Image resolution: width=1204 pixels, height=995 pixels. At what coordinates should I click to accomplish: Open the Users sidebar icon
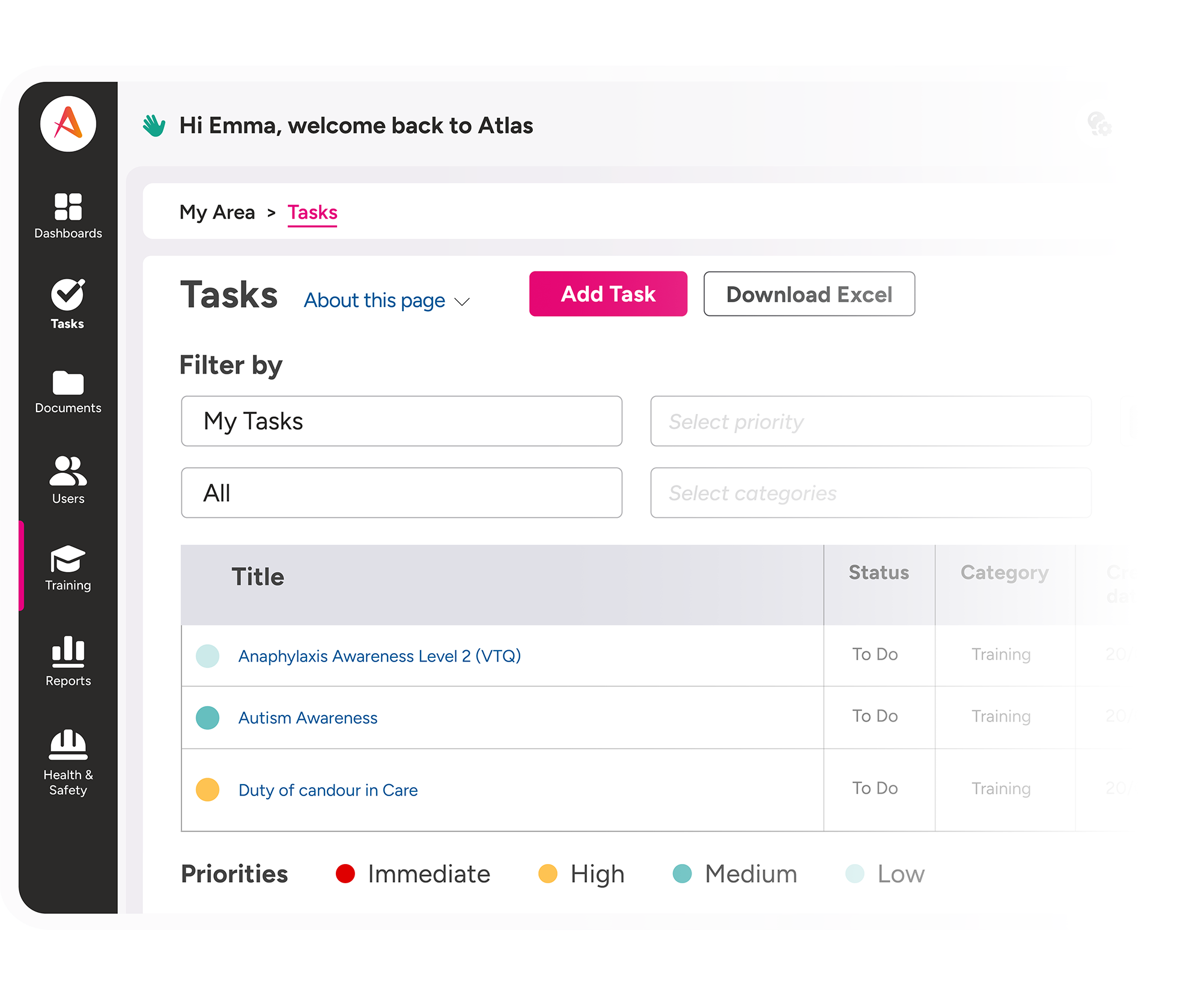[x=68, y=470]
